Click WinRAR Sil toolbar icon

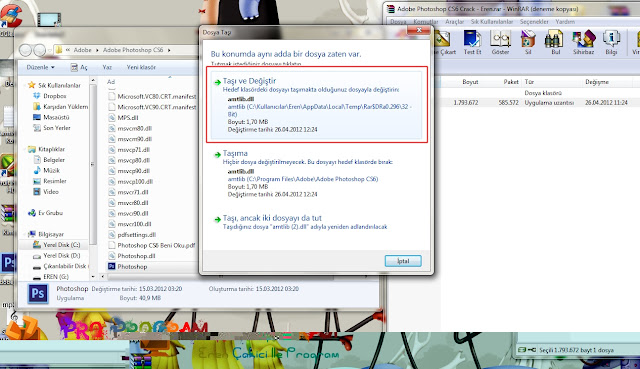point(528,42)
